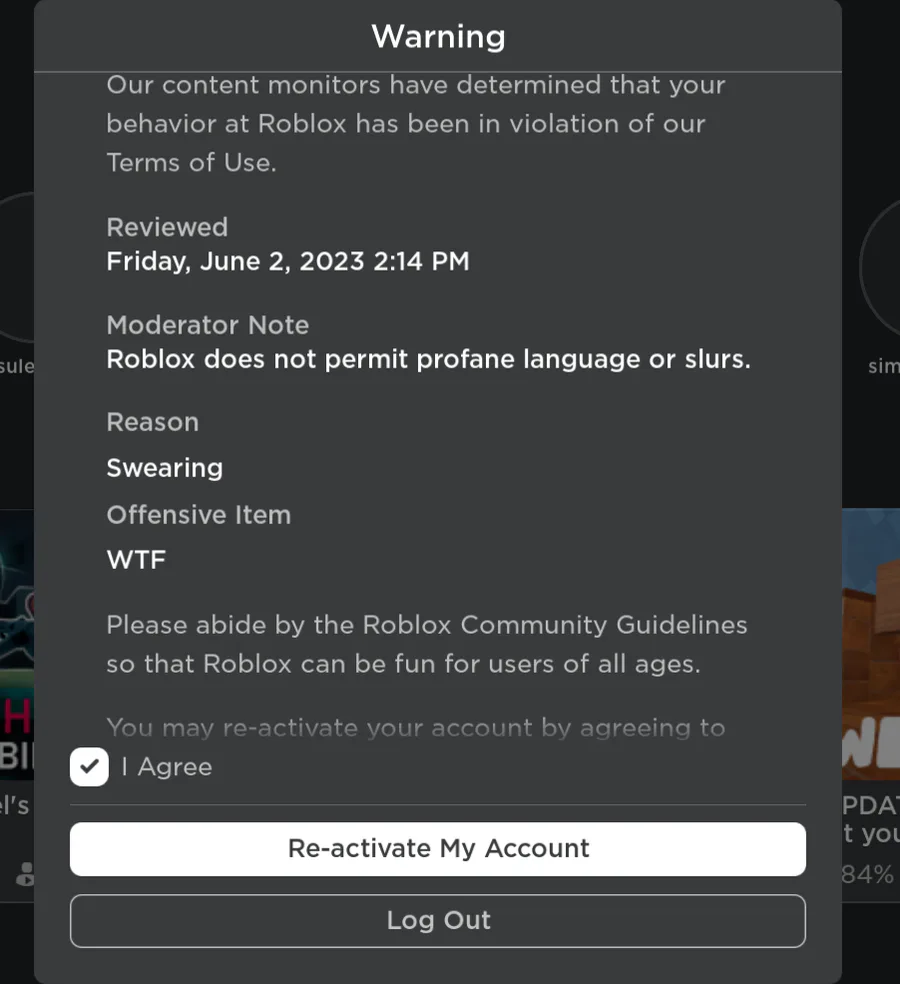Click the 'Swearing' reason text
This screenshot has height=984, width=900.
[x=165, y=467]
